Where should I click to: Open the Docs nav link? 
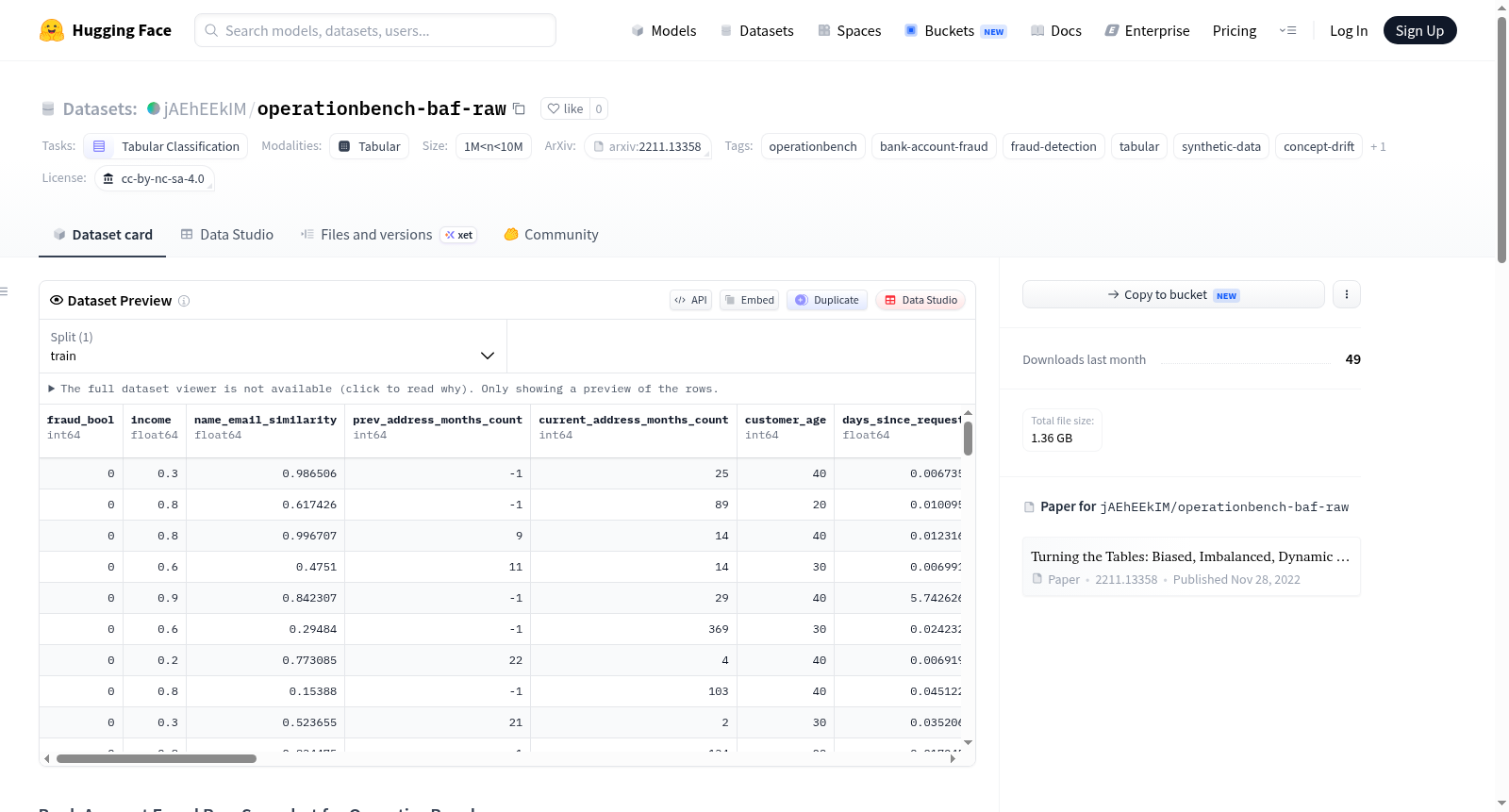(1056, 30)
